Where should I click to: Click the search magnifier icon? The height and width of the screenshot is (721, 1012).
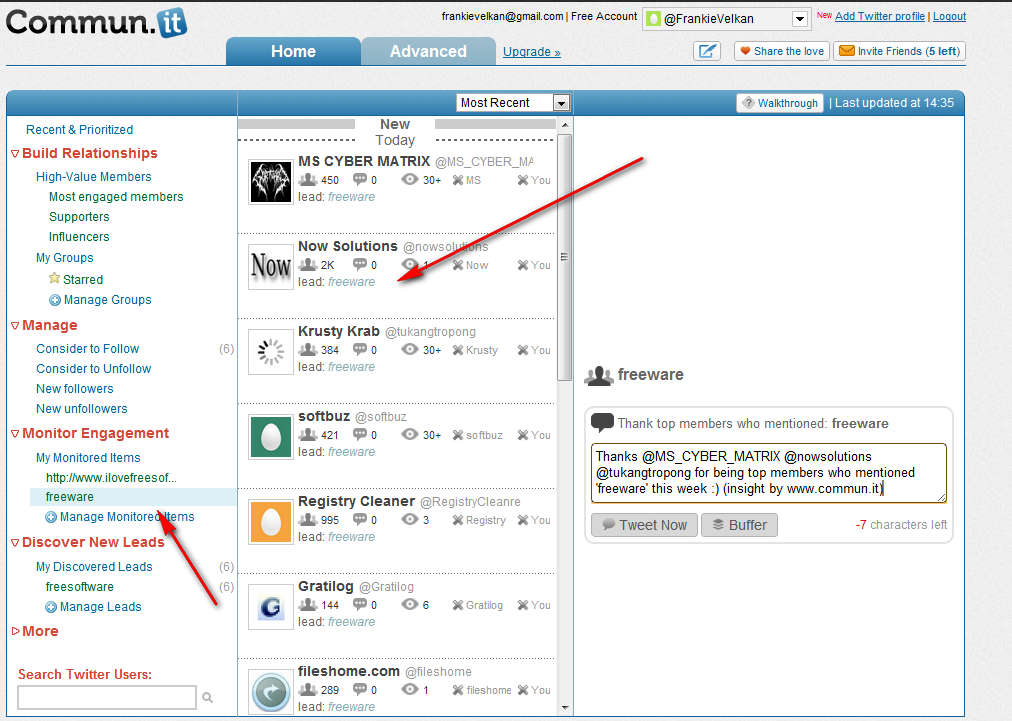(x=207, y=697)
